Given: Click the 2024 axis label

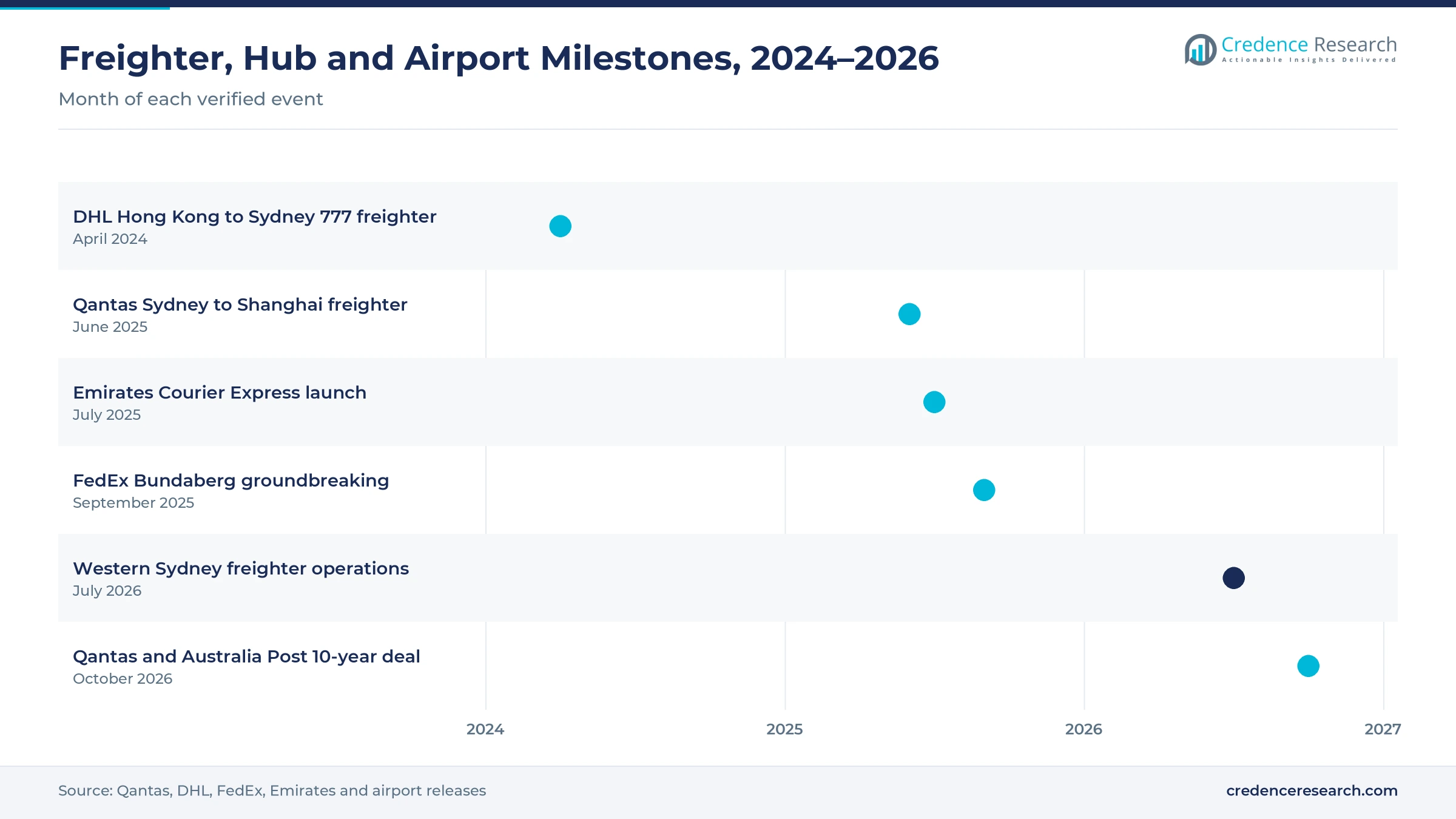Looking at the screenshot, I should (485, 729).
